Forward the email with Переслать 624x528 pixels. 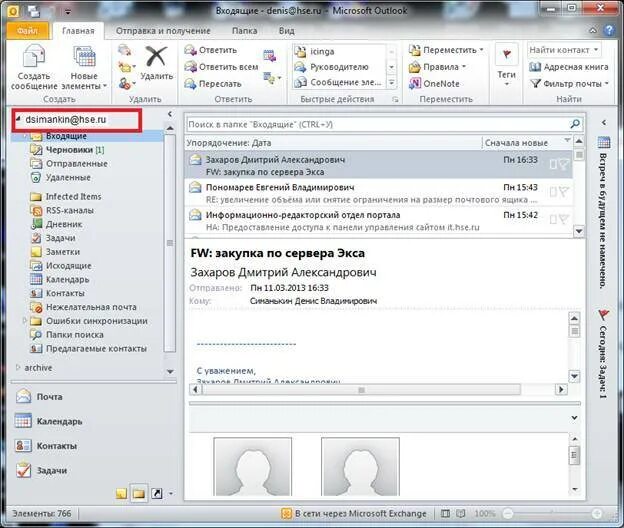coord(213,84)
